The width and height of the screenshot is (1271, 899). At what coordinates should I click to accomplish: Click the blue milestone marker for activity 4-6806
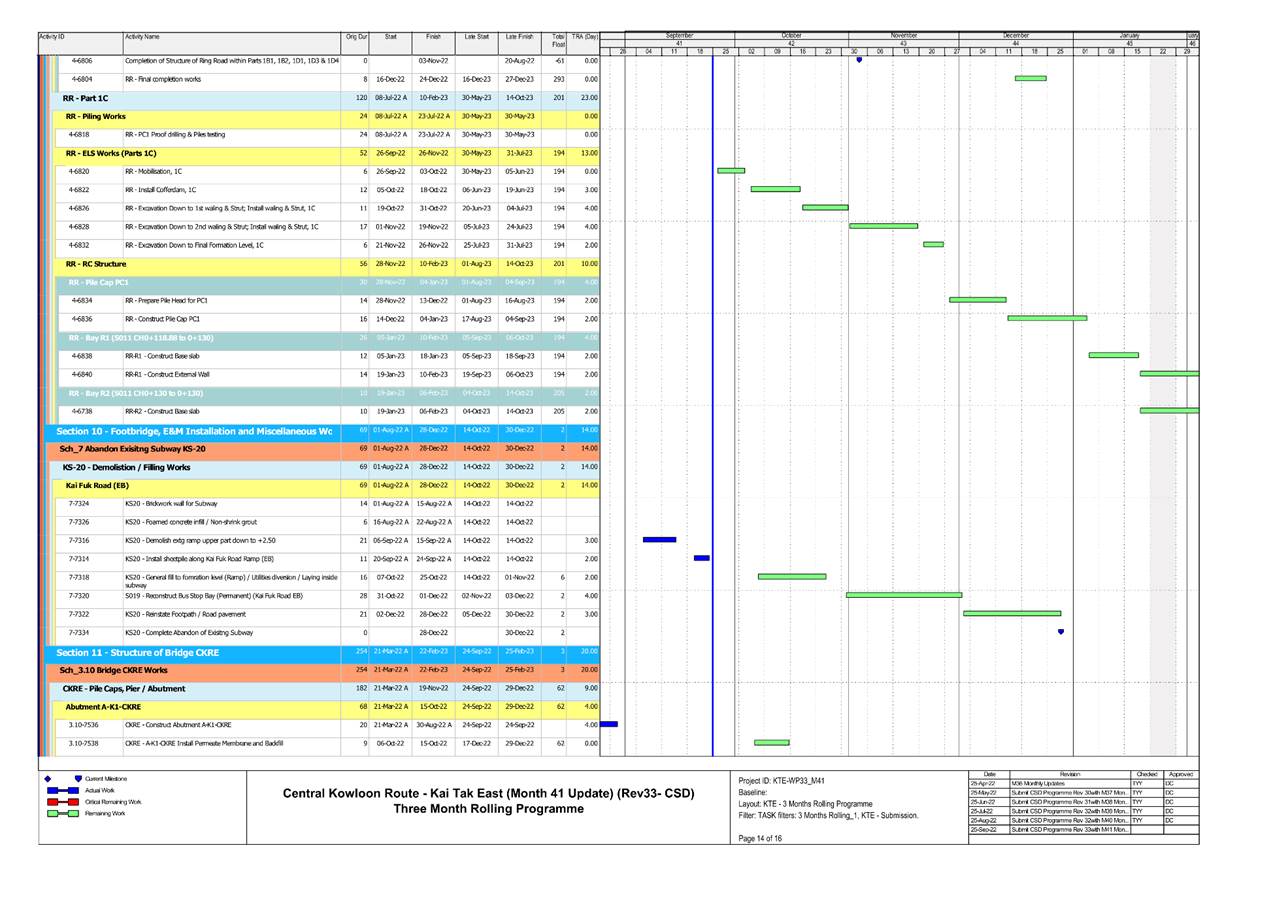(x=858, y=59)
